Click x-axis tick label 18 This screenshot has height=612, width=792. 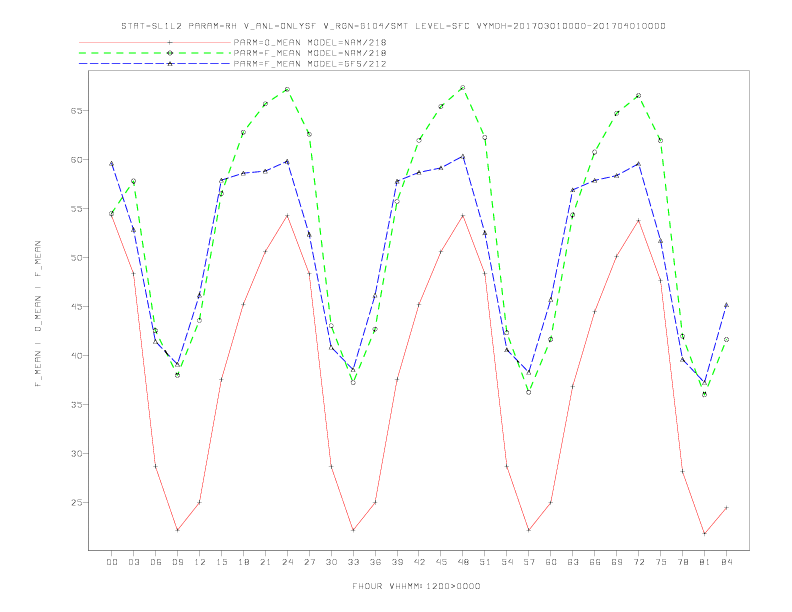coord(243,562)
